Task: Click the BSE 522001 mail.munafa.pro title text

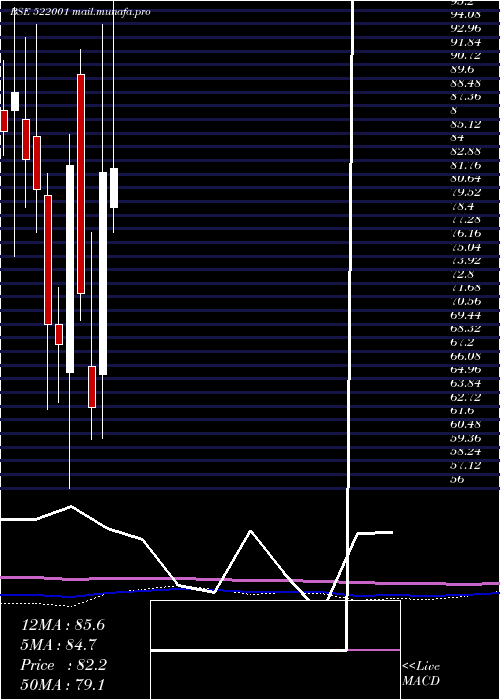Action: [x=80, y=12]
